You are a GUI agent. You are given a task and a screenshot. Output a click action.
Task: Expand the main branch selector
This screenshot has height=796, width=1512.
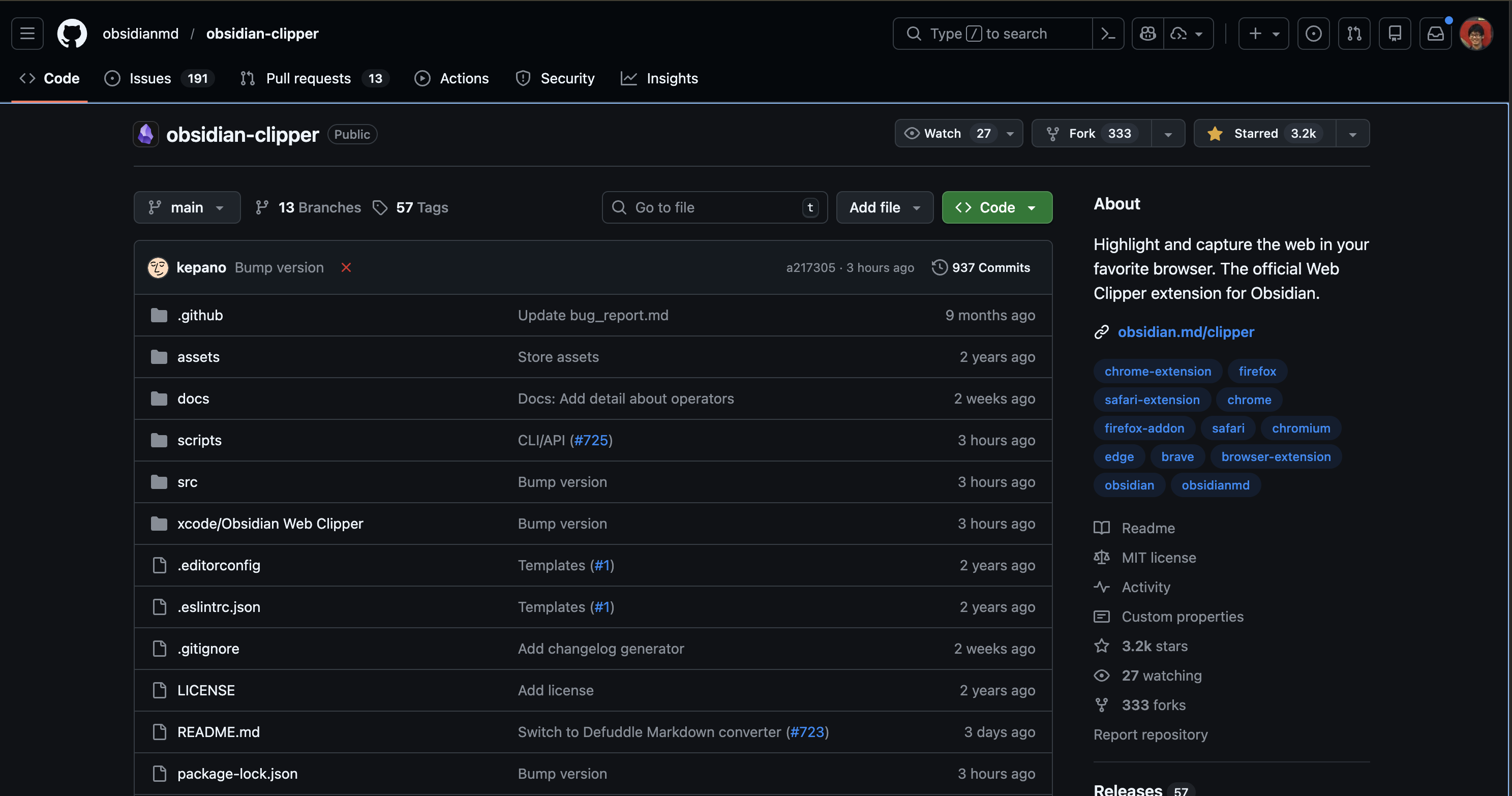(187, 207)
